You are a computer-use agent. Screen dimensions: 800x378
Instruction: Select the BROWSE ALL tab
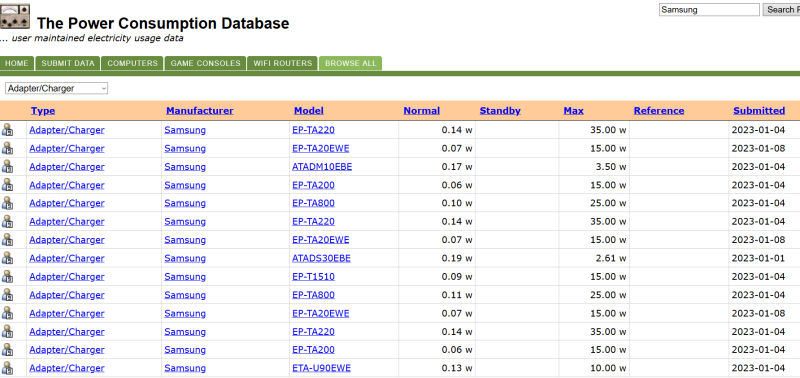[351, 63]
